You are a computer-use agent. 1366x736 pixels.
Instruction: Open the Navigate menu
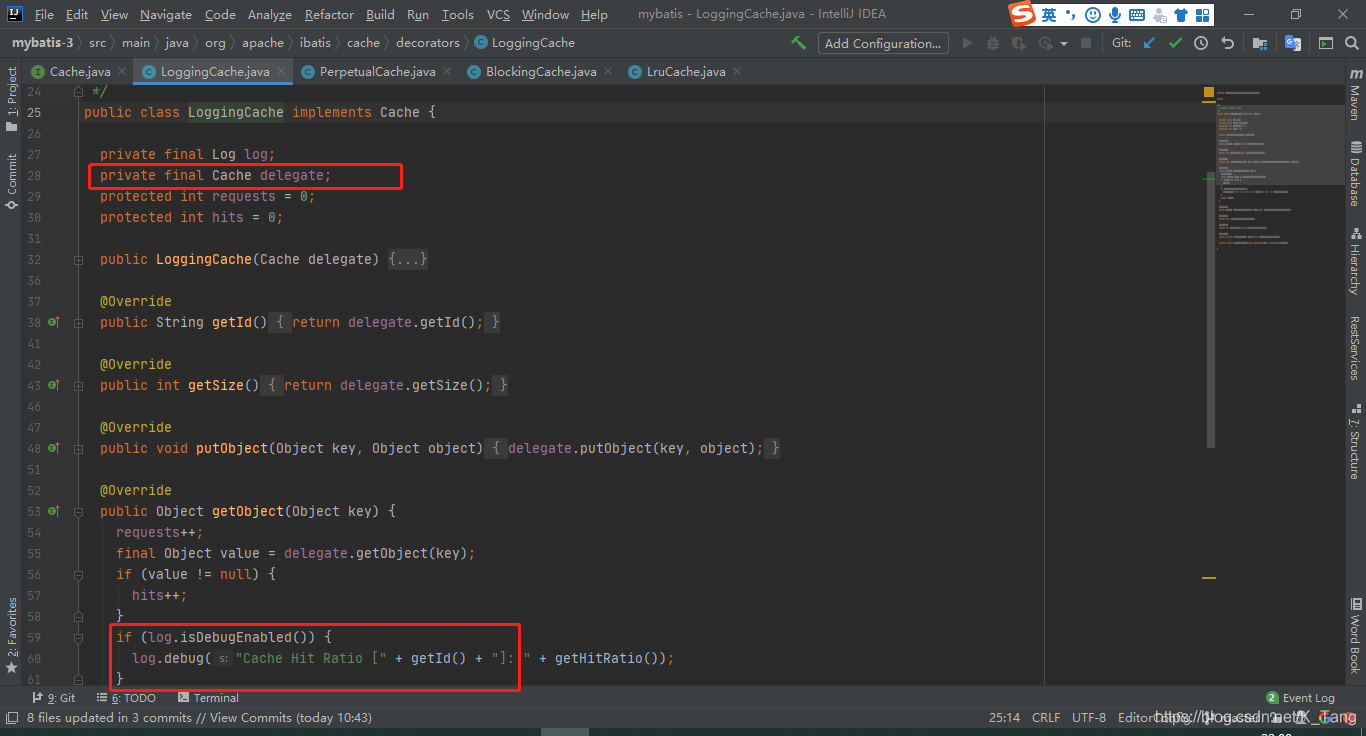(166, 14)
